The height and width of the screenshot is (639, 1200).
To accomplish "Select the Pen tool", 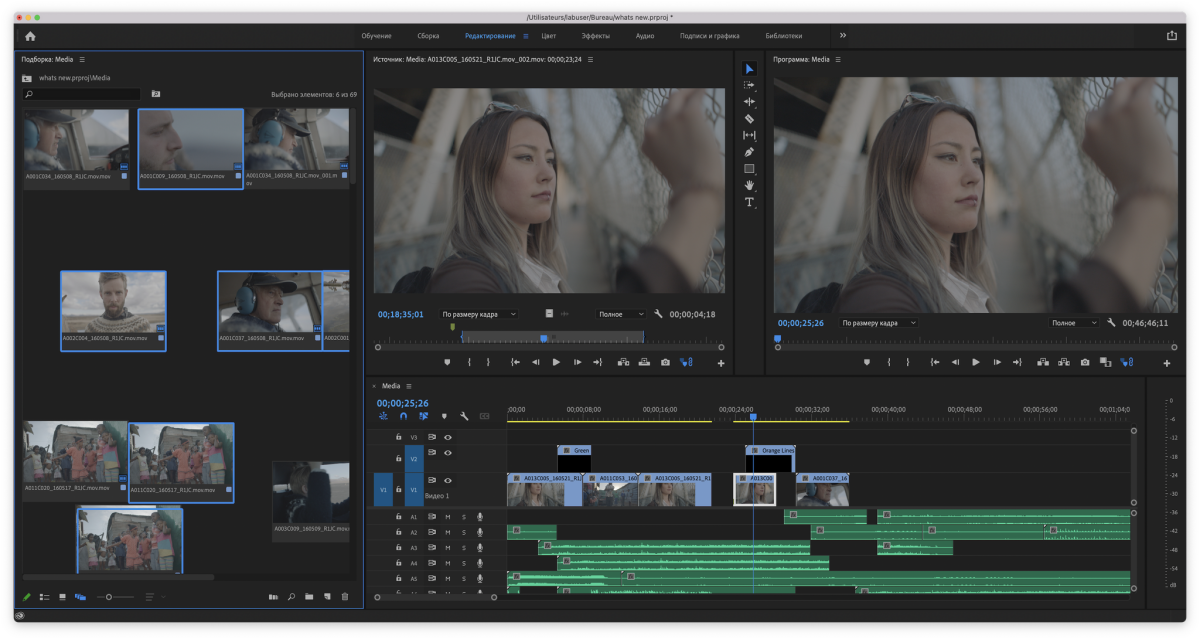I will 750,152.
